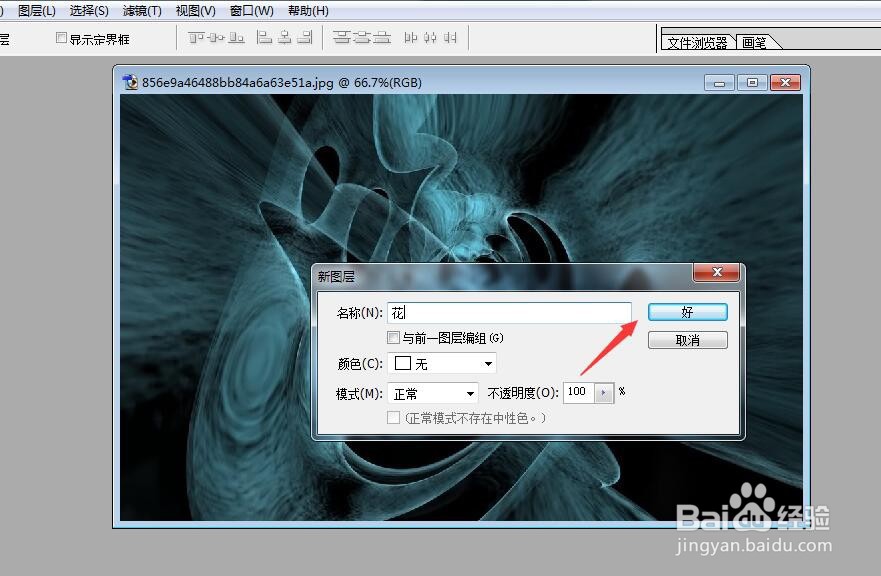Click the Distribute Top Edges icon
This screenshot has height=576, width=881.
pyautogui.click(x=341, y=38)
